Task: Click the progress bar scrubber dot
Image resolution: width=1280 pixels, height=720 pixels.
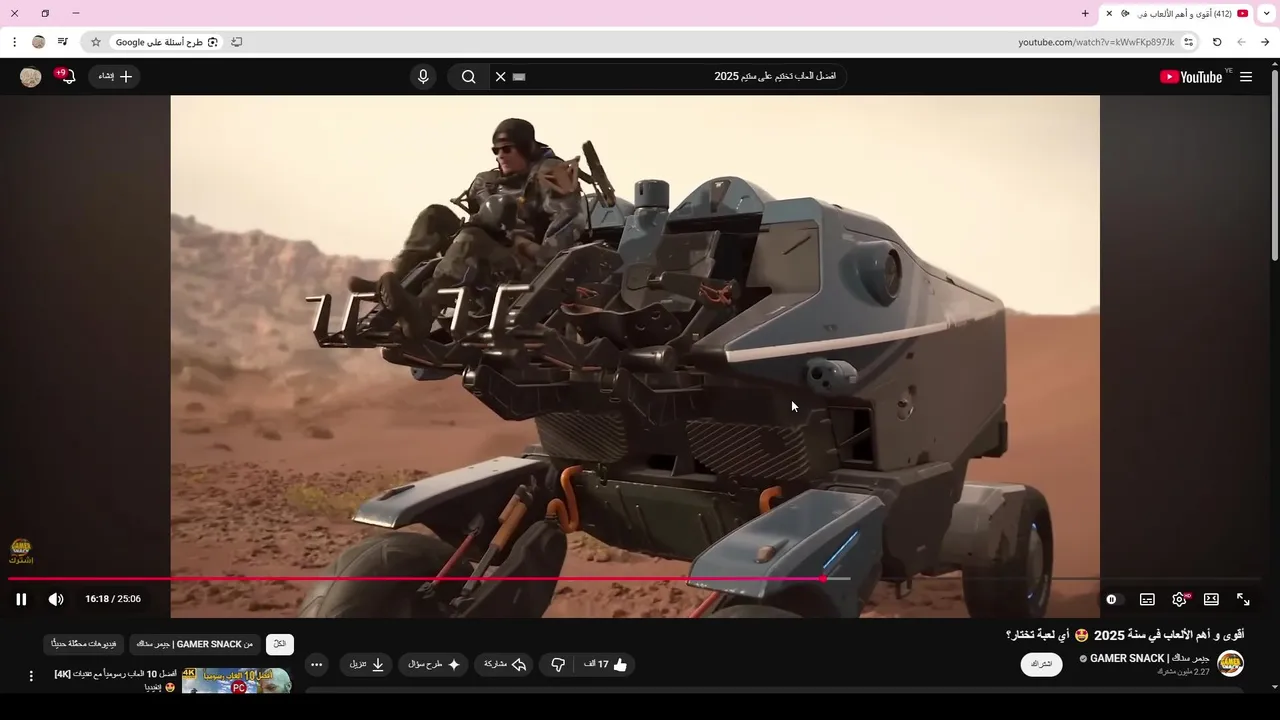Action: (x=823, y=579)
